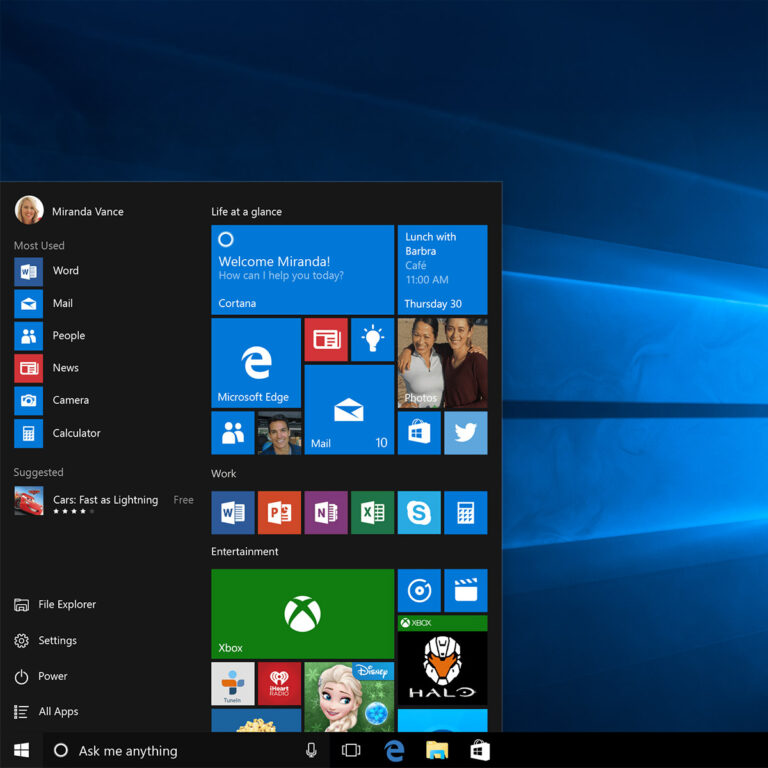
Task: Click the Windows Start button
Action: pos(22,750)
